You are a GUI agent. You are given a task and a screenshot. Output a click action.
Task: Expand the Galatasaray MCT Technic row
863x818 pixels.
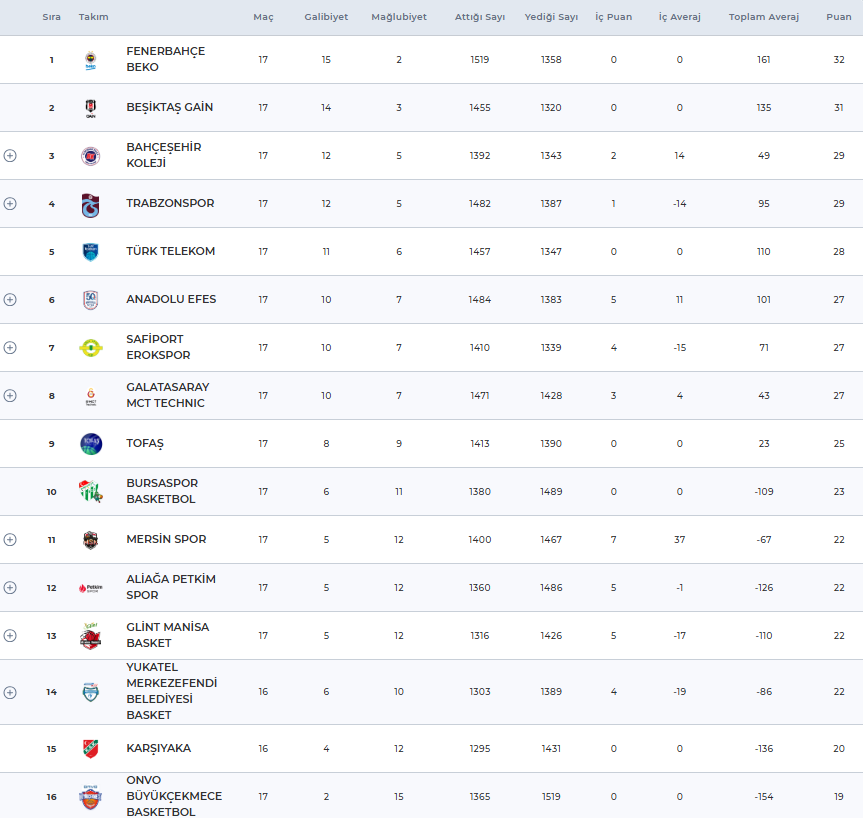[10, 396]
